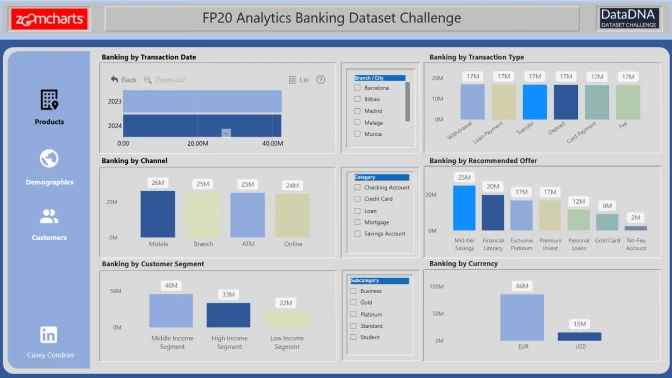Open the Customers people icon
This screenshot has height=378, width=672.
coord(49,216)
